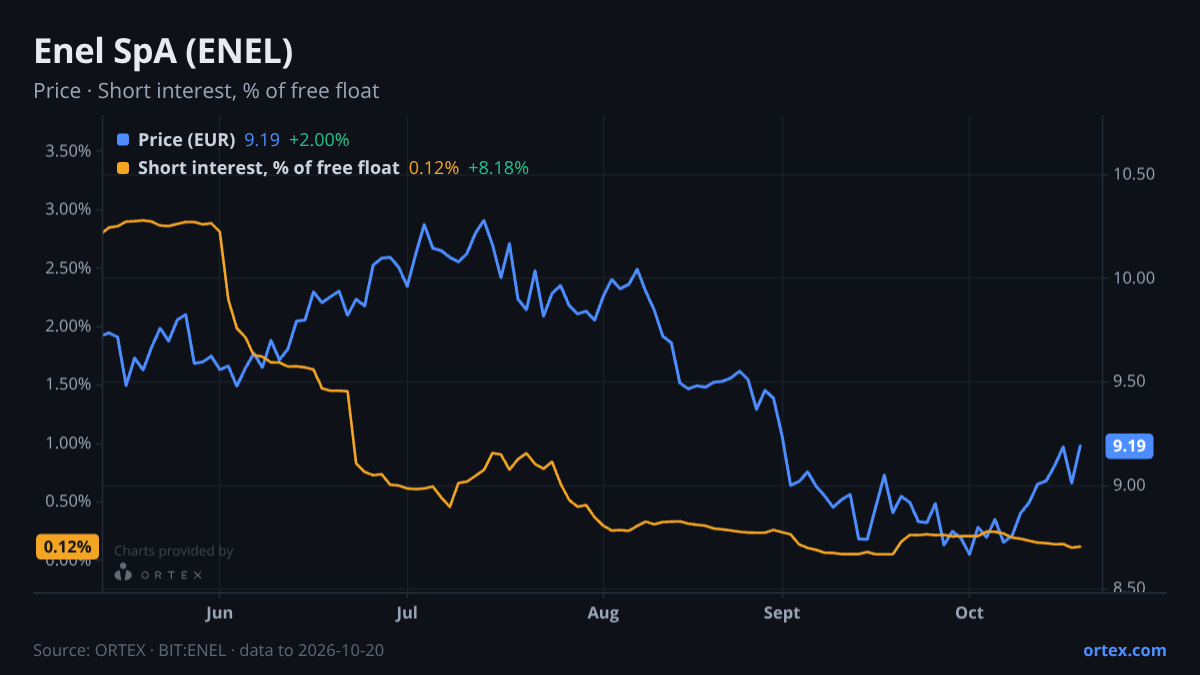Click the 0.50% left axis label

pos(69,501)
